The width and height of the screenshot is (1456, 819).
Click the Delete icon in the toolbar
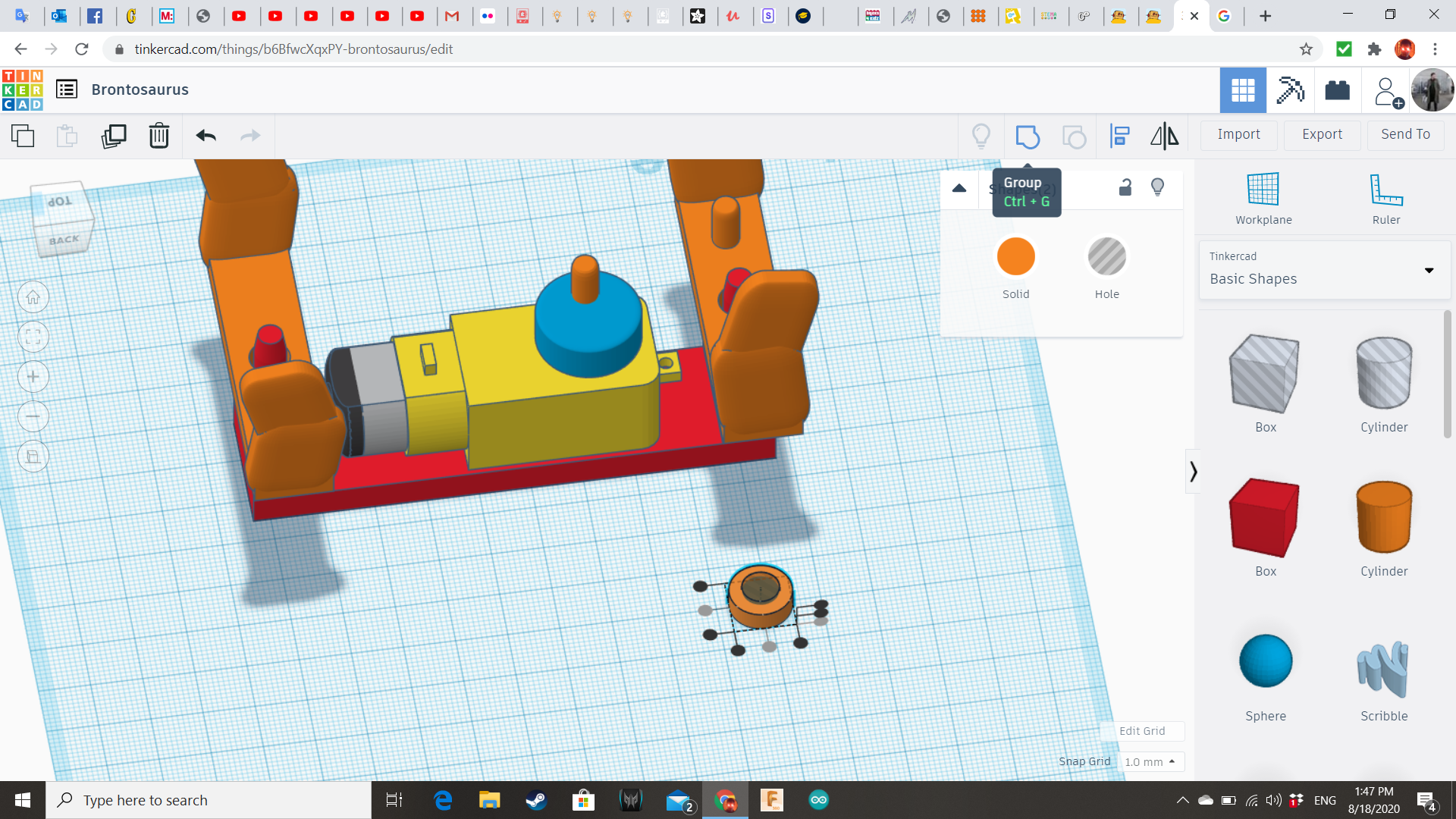[x=159, y=136]
